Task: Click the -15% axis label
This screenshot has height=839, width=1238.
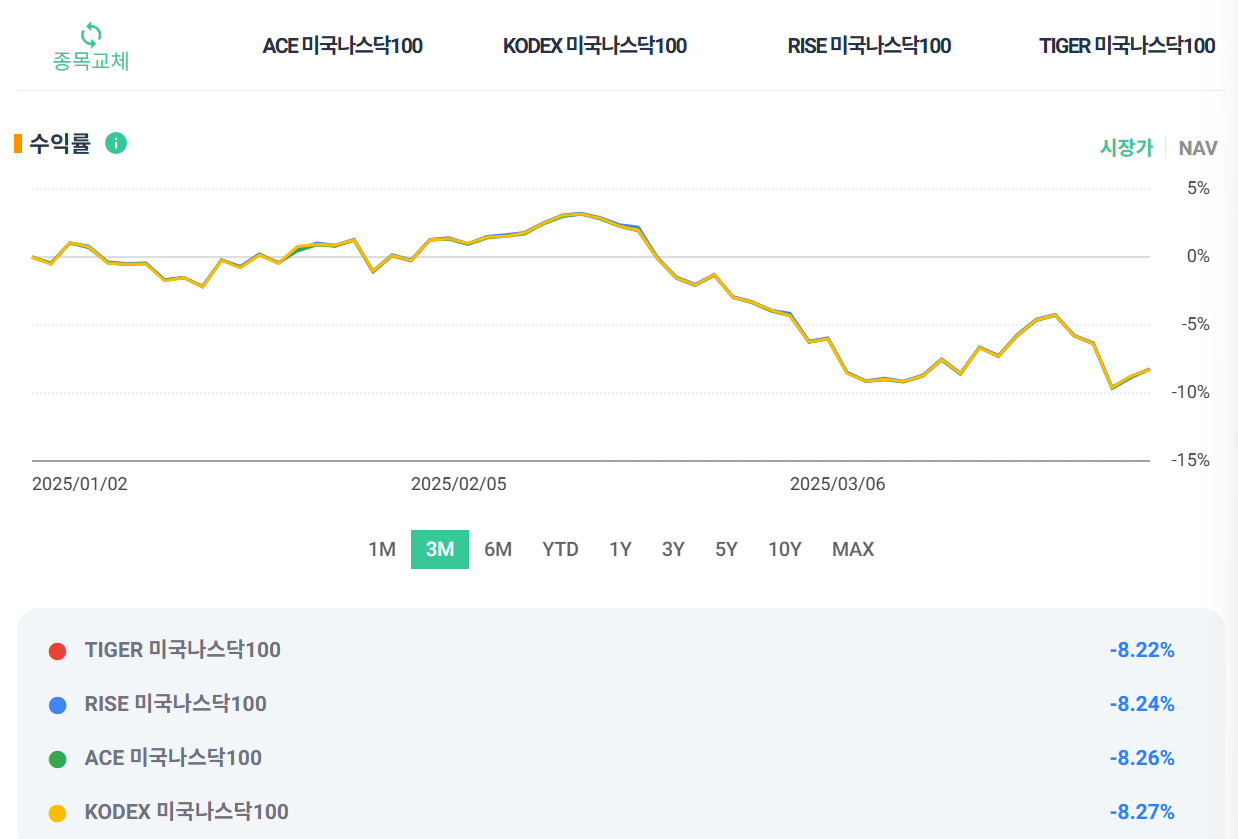Action: pos(1191,460)
